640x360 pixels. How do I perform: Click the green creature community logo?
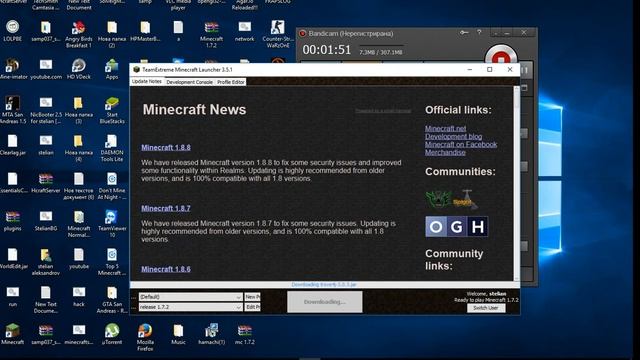coord(438,199)
